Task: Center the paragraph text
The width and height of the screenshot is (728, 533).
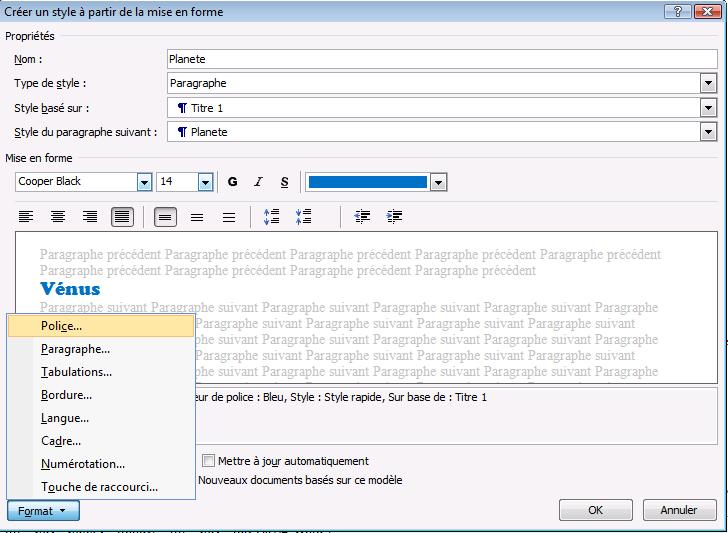Action: [58, 217]
